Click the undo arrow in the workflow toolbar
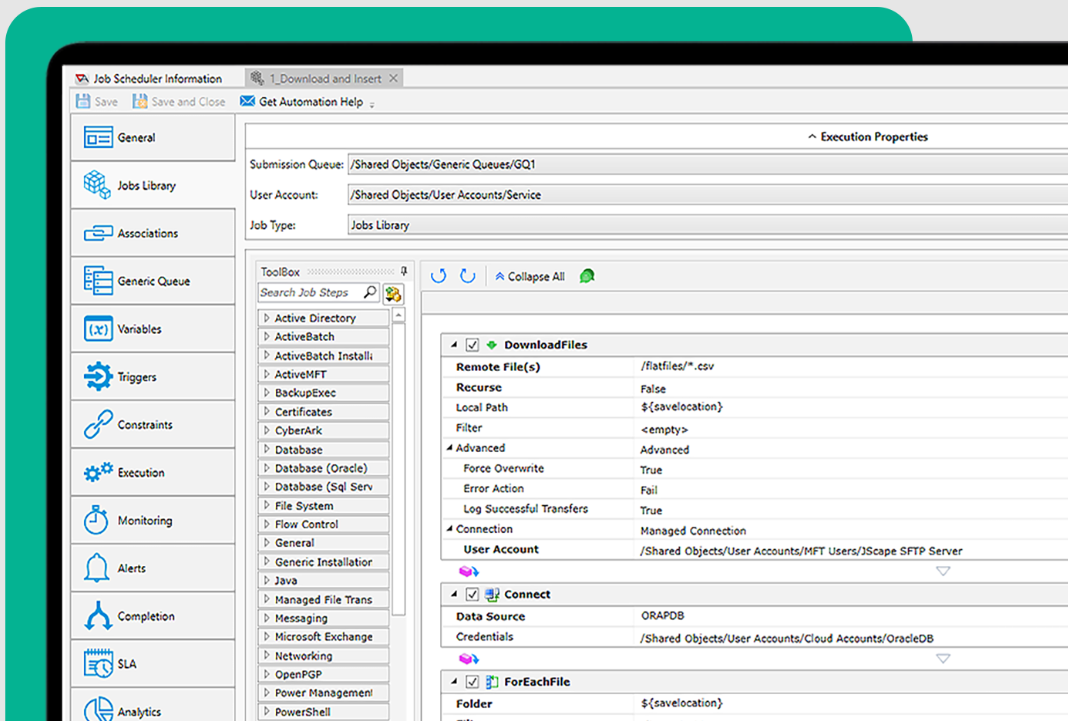Viewport: 1068px width, 721px height. click(x=438, y=276)
